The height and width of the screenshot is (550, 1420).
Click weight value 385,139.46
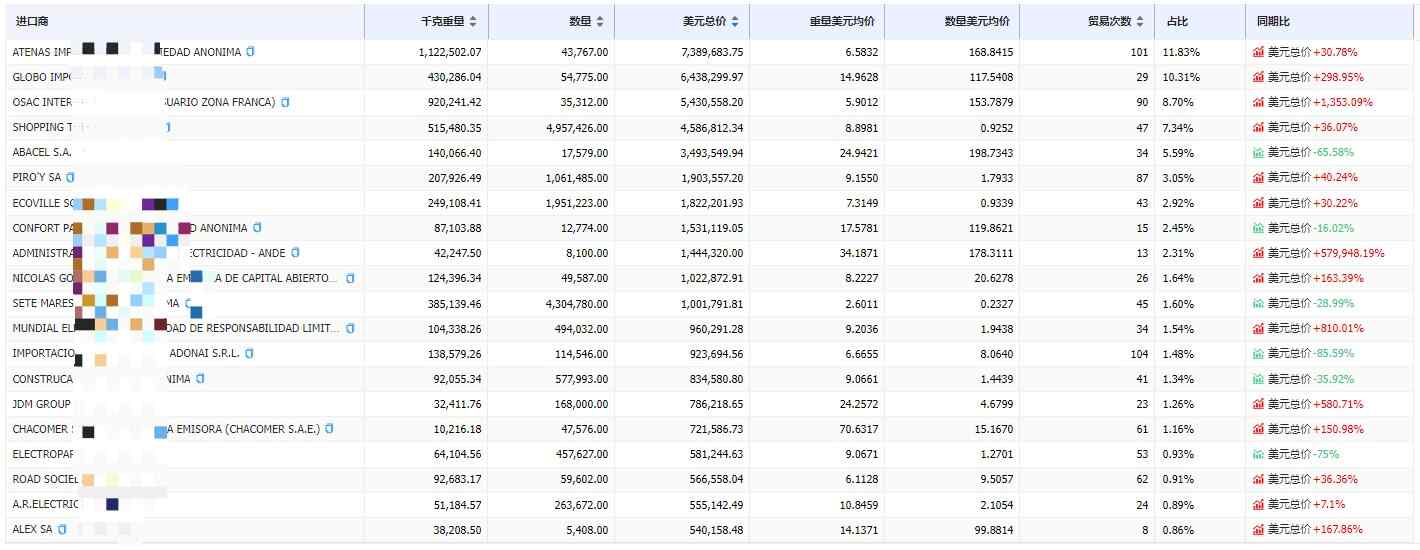[x=453, y=303]
